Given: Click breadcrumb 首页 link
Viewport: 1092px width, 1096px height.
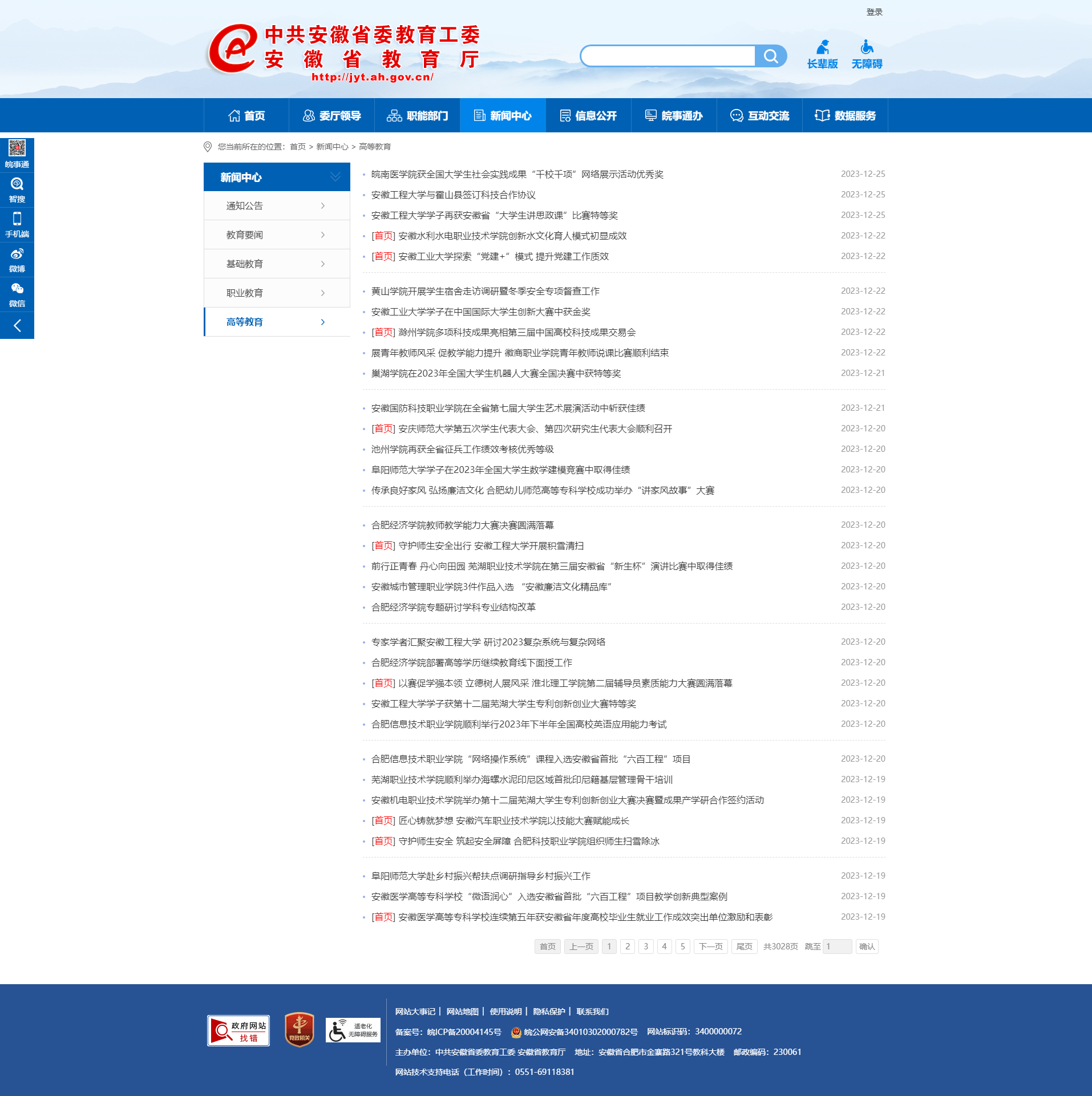Looking at the screenshot, I should tap(298, 147).
